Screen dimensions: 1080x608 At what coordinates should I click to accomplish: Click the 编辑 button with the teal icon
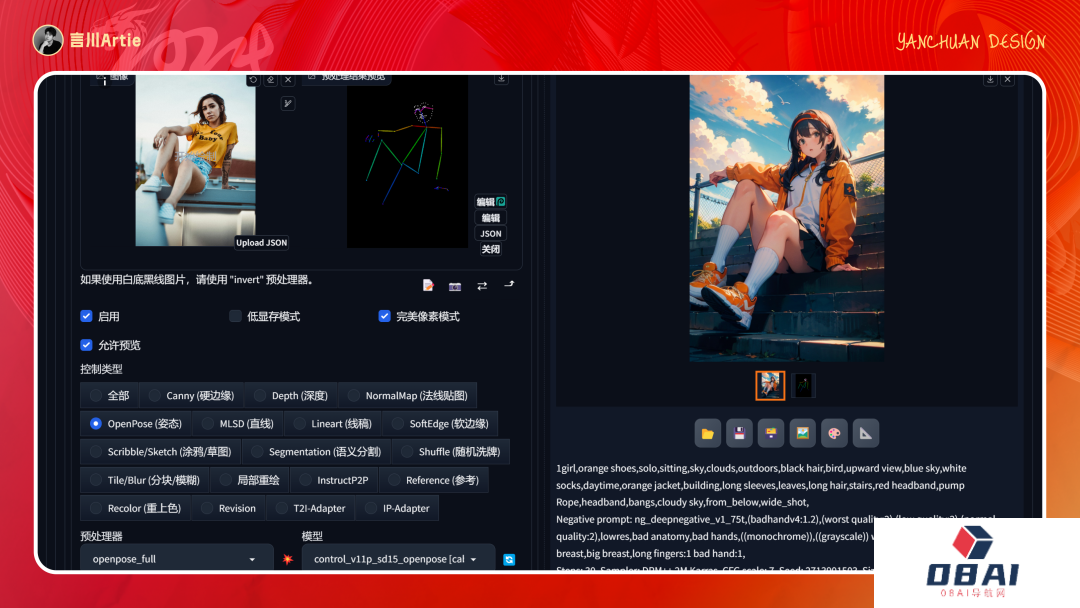point(491,202)
